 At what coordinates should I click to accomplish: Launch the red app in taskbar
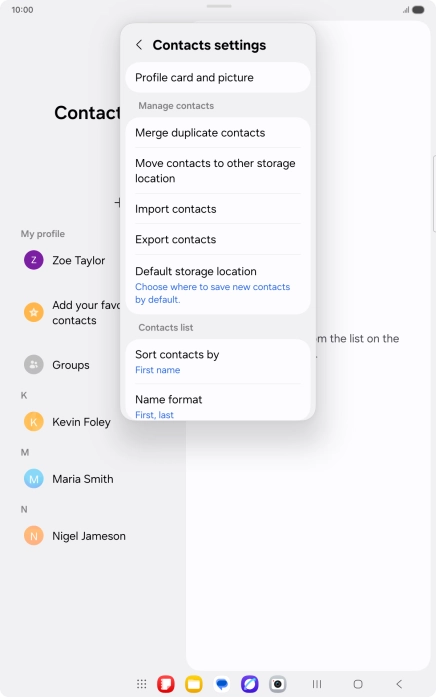(x=166, y=684)
